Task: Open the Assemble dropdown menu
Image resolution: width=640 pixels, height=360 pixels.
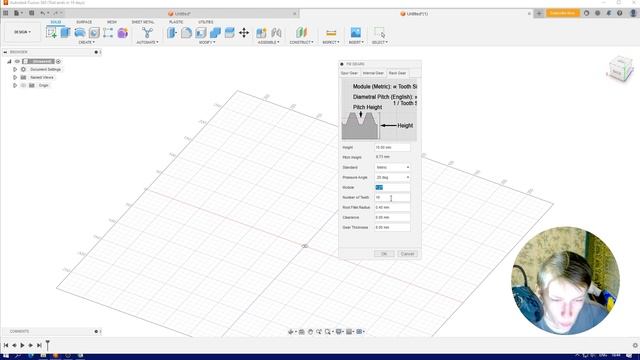Action: pos(269,42)
